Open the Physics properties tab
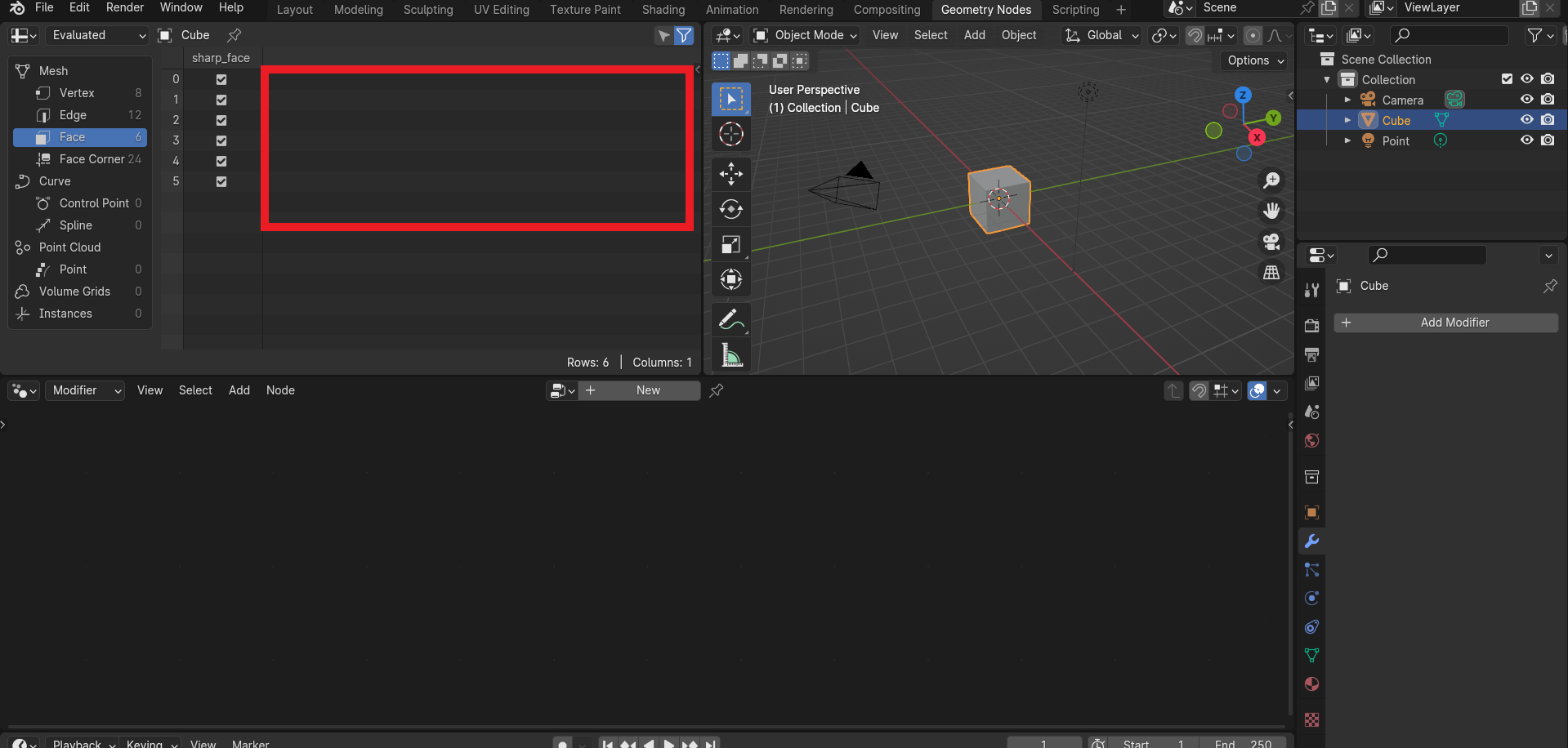Screen dimensions: 1568x748 click(1311, 599)
